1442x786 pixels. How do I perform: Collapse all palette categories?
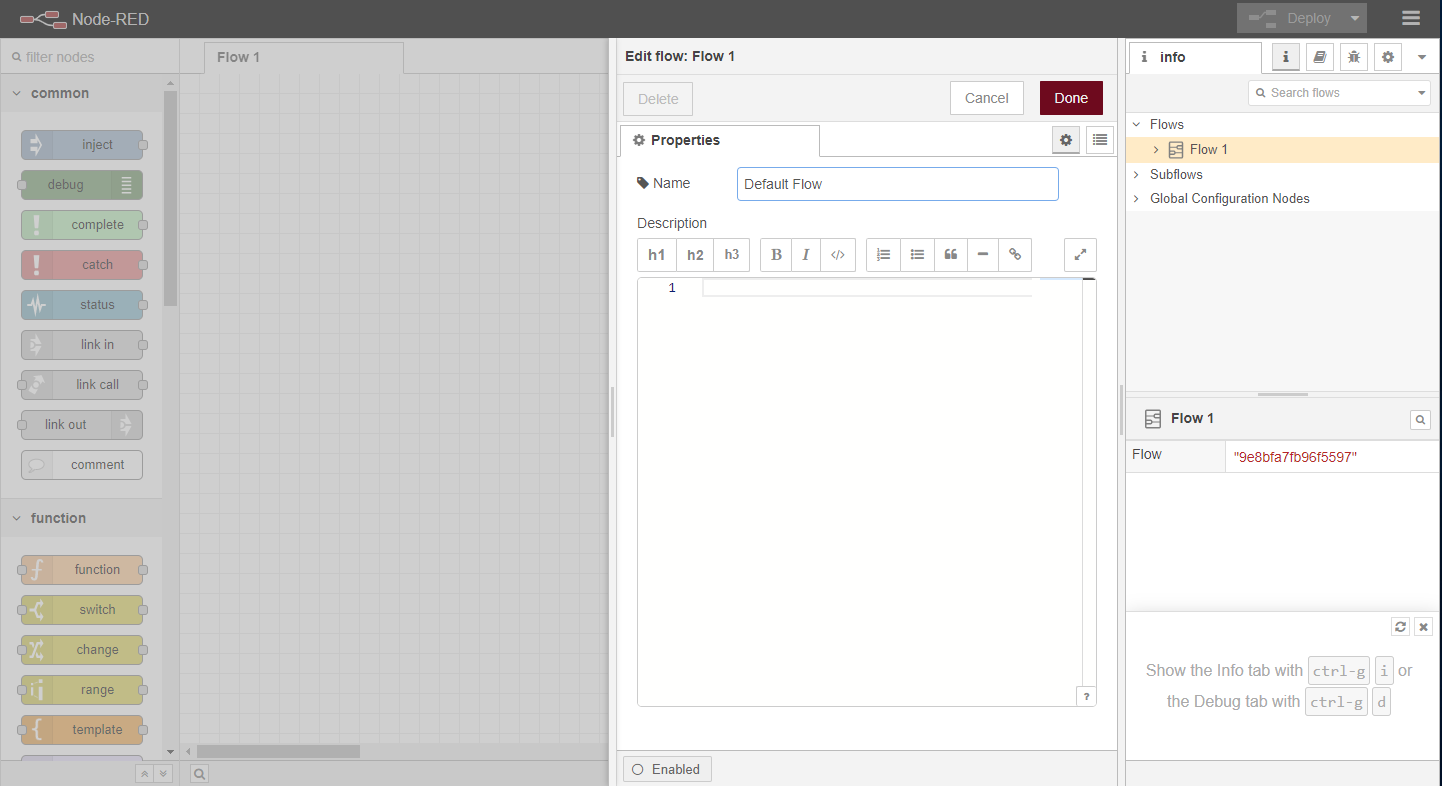[144, 773]
